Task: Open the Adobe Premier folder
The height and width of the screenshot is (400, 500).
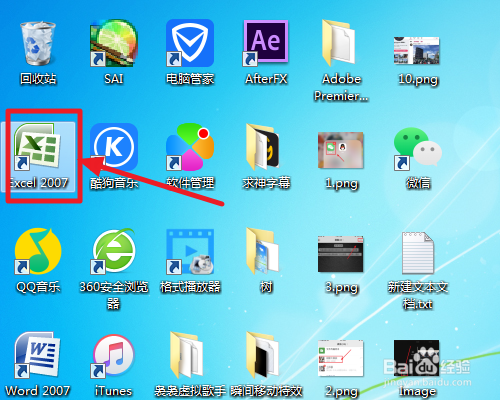Action: pos(338,43)
